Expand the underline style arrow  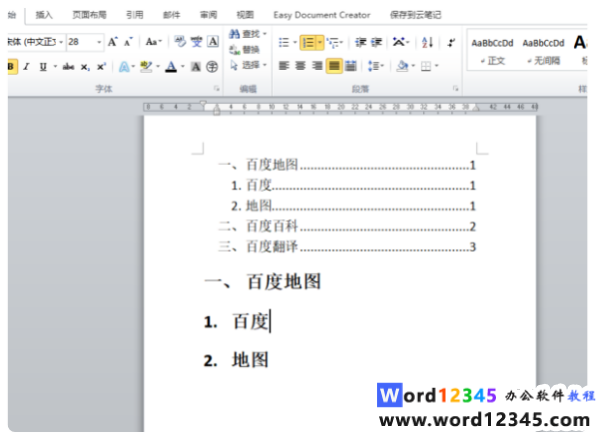[55, 67]
